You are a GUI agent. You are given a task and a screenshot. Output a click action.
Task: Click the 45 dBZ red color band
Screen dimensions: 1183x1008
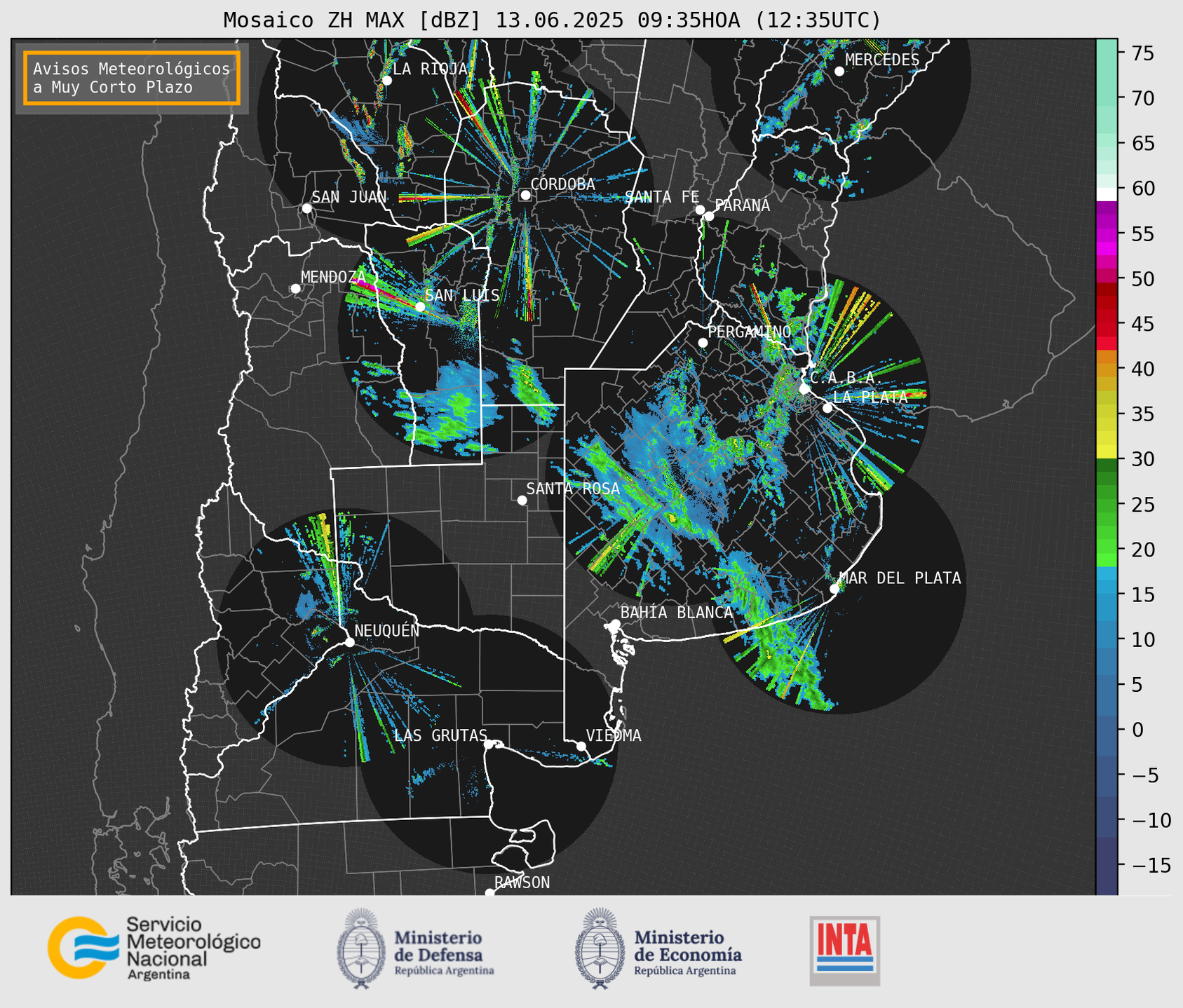pyautogui.click(x=1107, y=324)
